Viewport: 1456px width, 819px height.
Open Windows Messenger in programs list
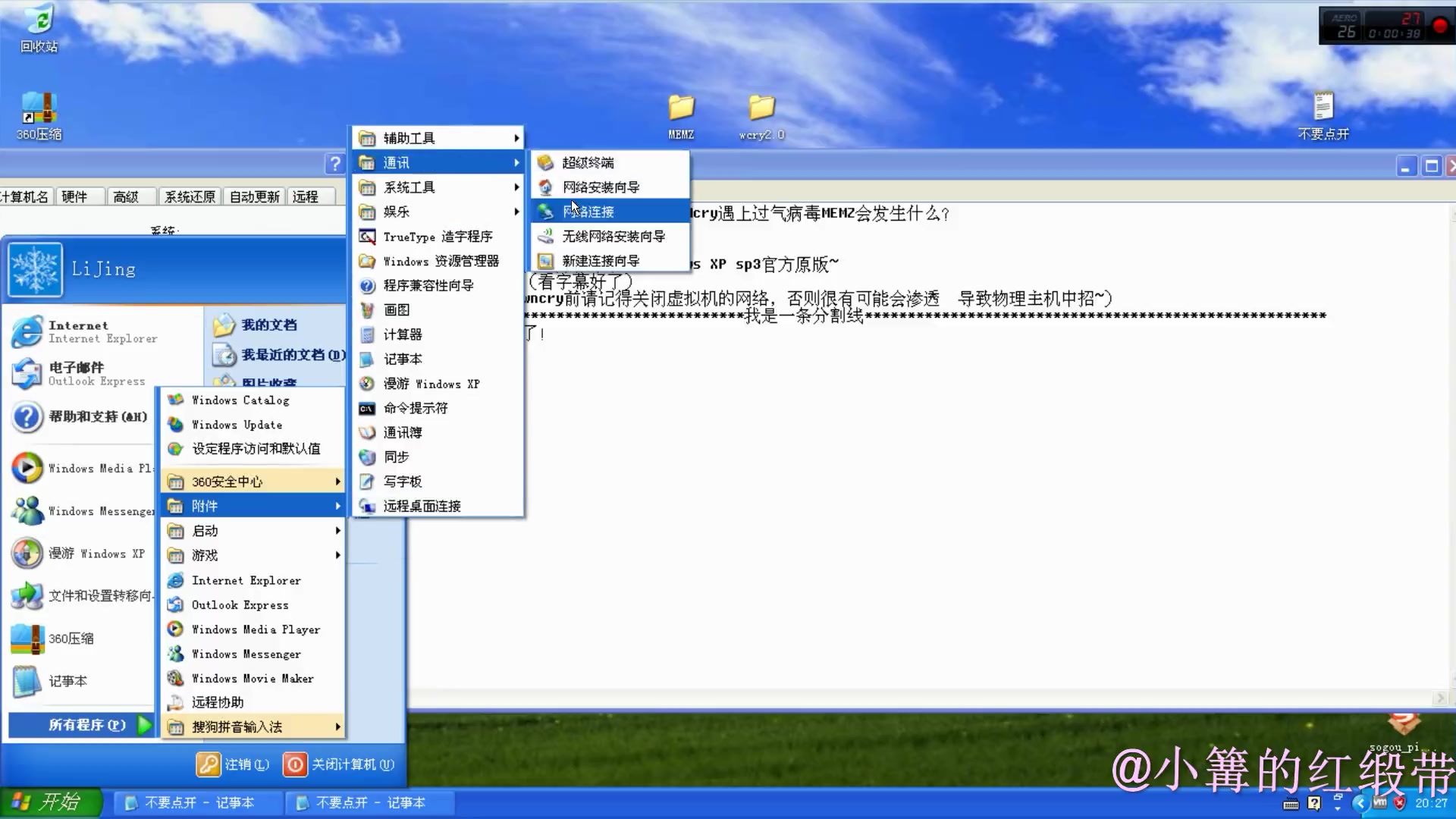[253, 654]
